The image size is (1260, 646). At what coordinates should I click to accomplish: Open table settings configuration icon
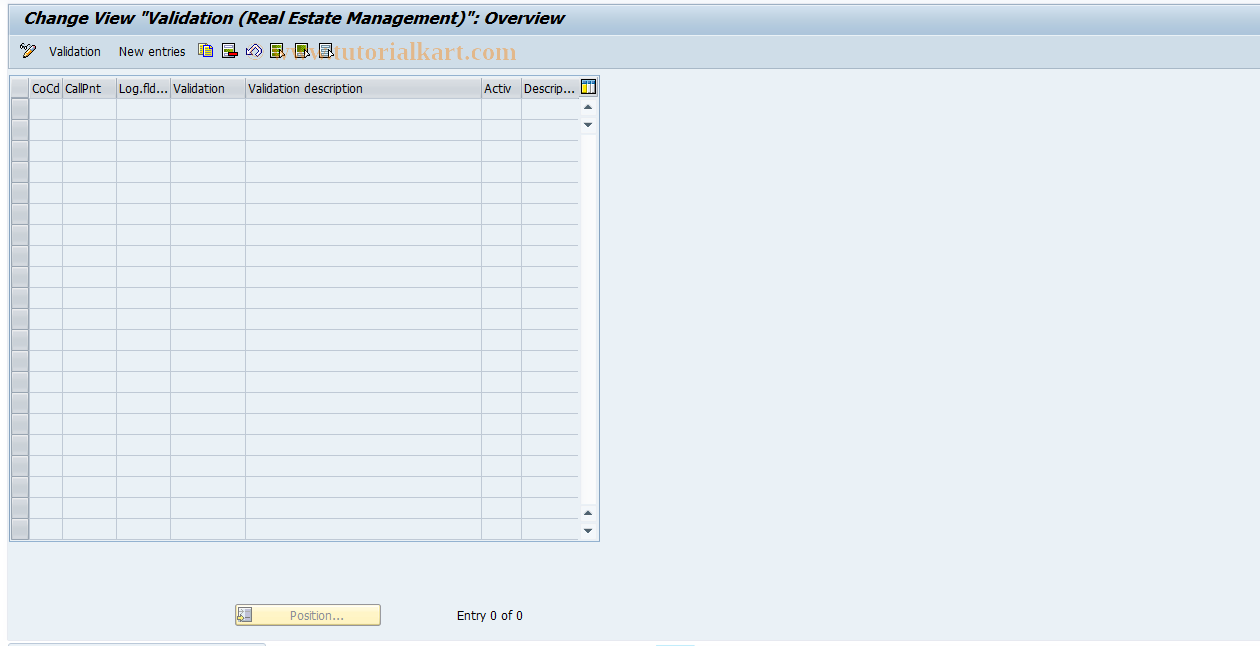tap(588, 87)
